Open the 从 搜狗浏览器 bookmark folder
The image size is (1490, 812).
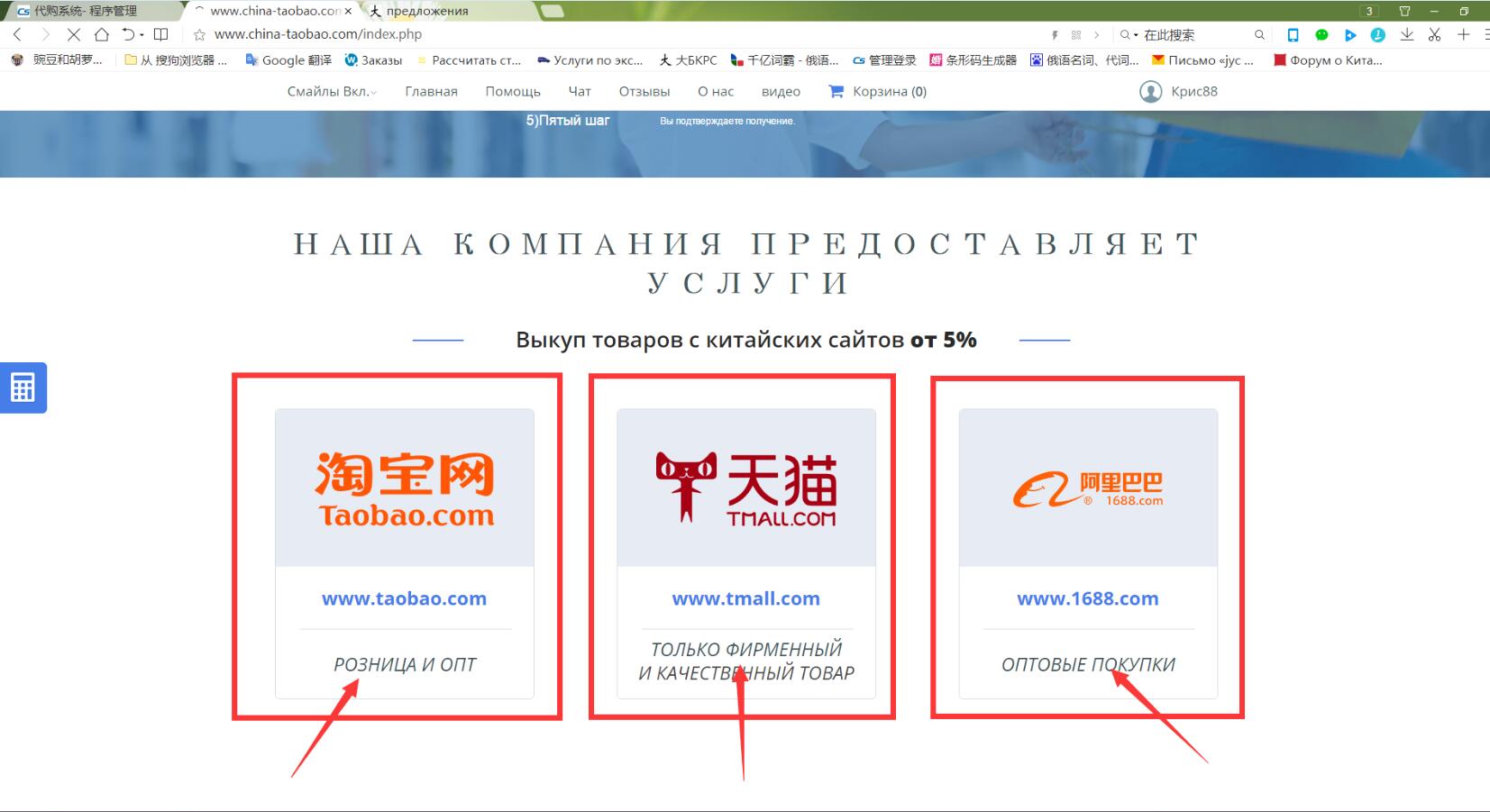click(176, 60)
